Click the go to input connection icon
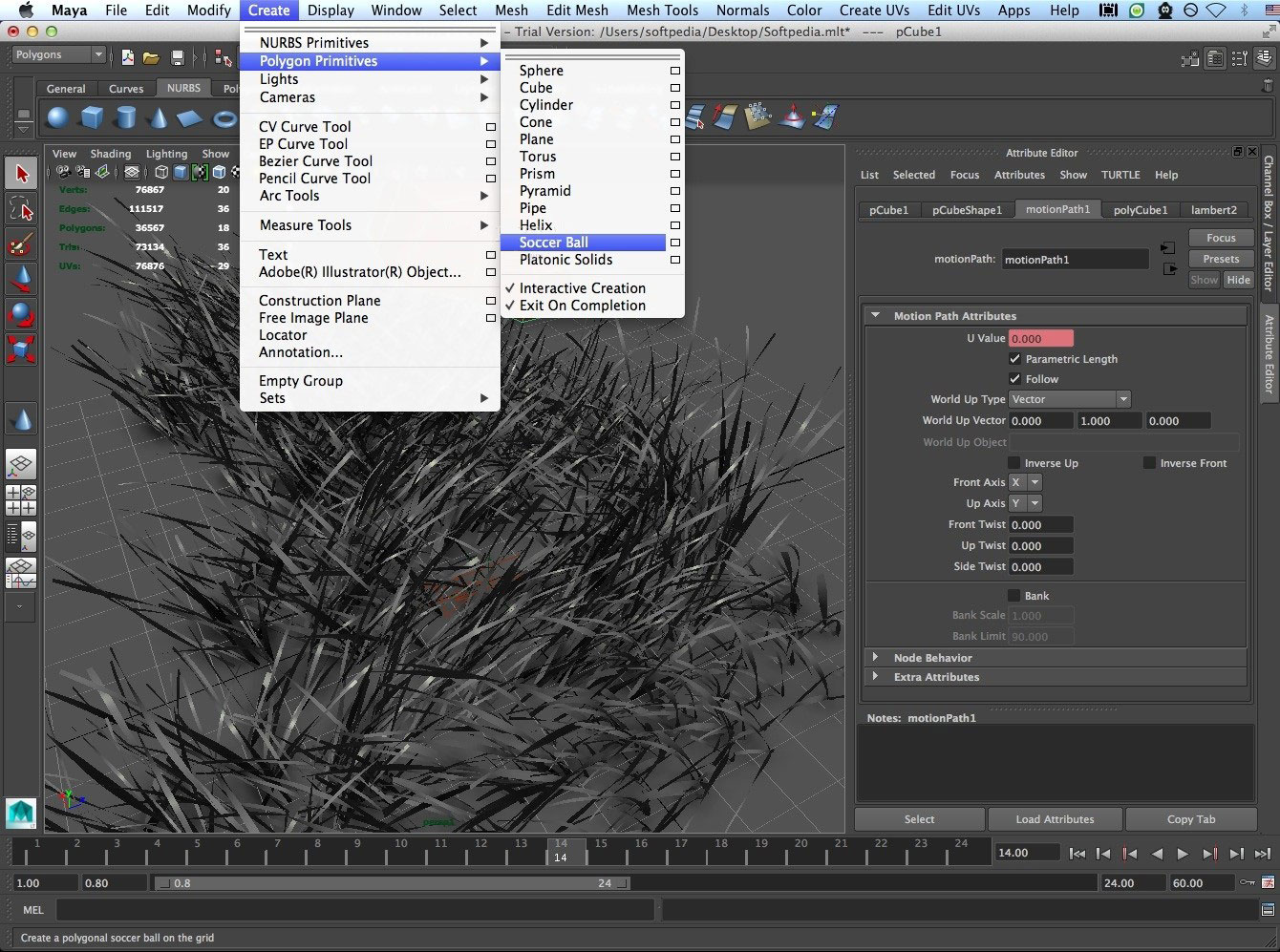 (x=1168, y=248)
